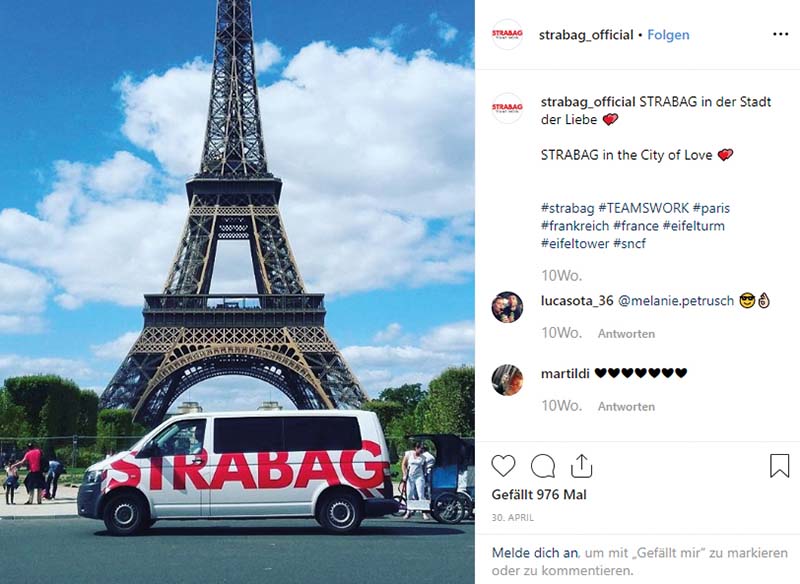
Task: Share post via upload arrow icon
Action: 581,465
